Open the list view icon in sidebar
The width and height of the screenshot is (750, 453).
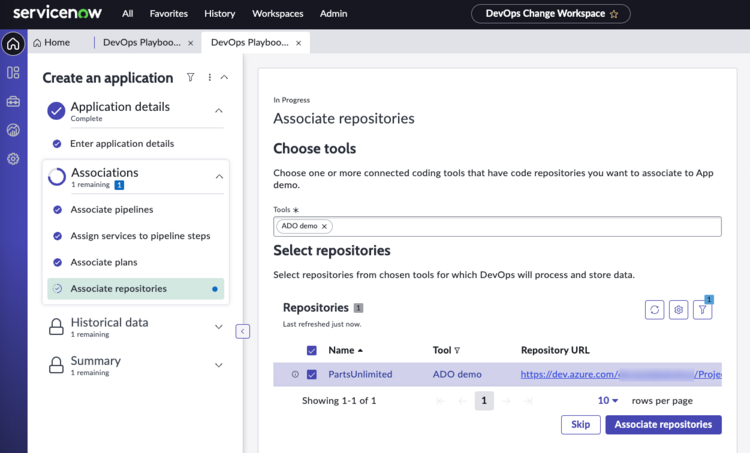click(13, 73)
